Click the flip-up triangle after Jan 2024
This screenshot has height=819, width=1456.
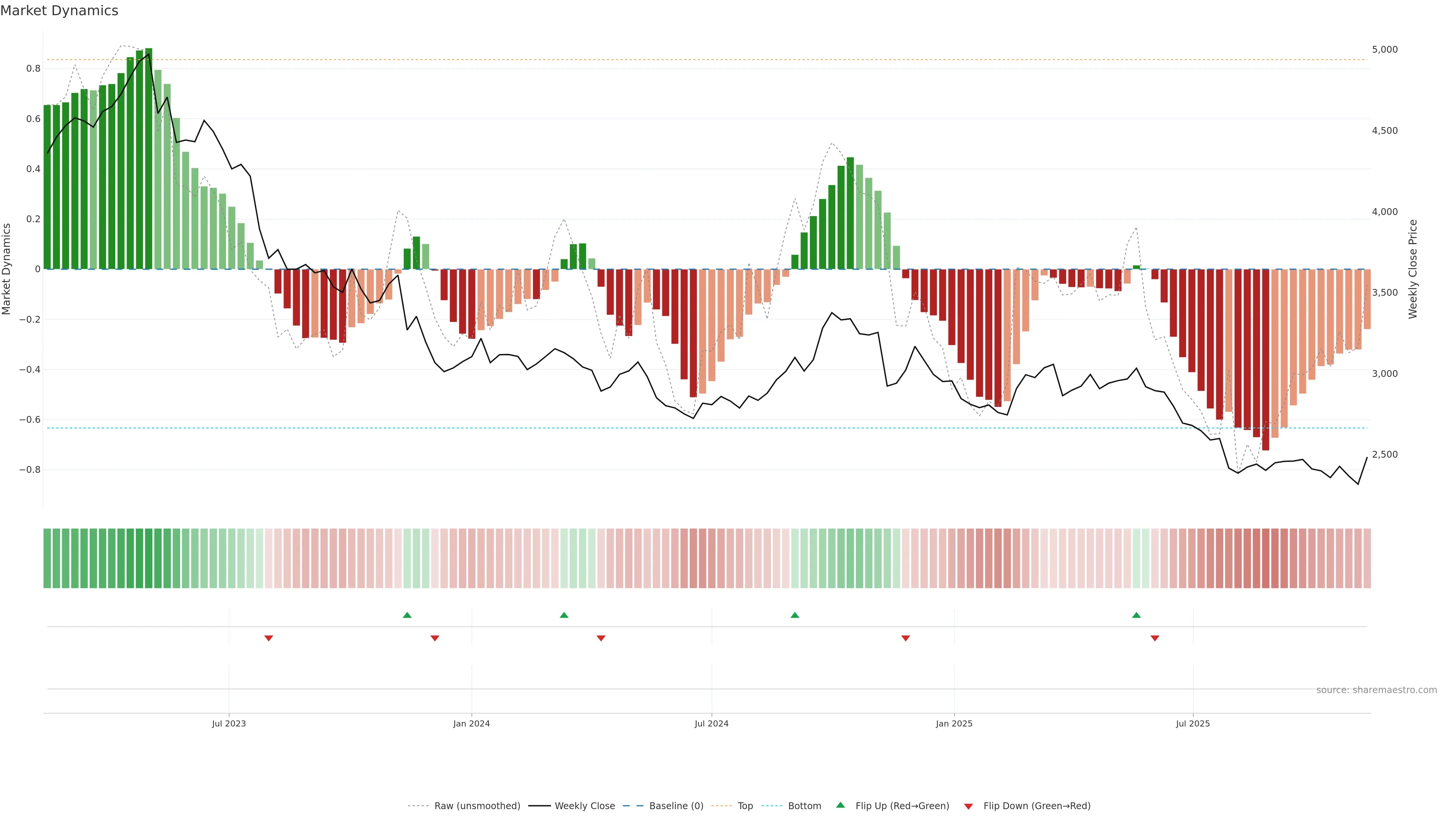click(563, 615)
